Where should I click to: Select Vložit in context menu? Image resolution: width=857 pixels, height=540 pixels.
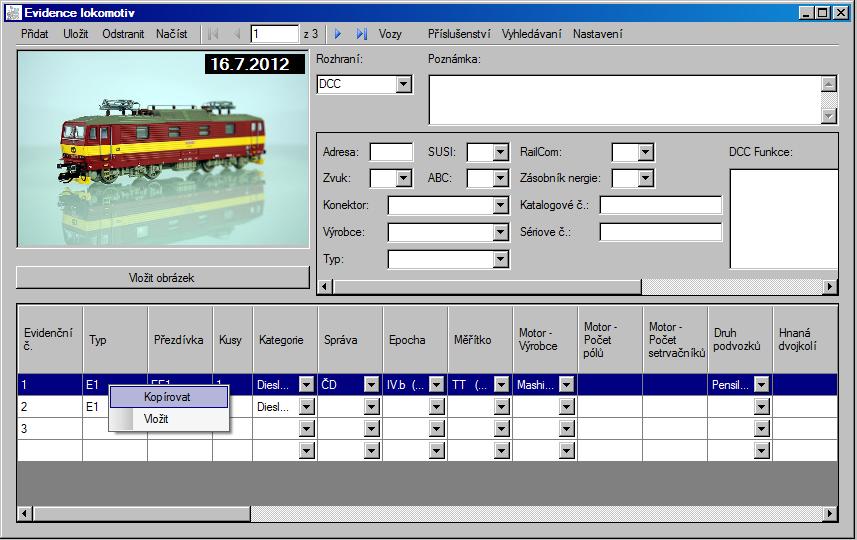click(156, 419)
